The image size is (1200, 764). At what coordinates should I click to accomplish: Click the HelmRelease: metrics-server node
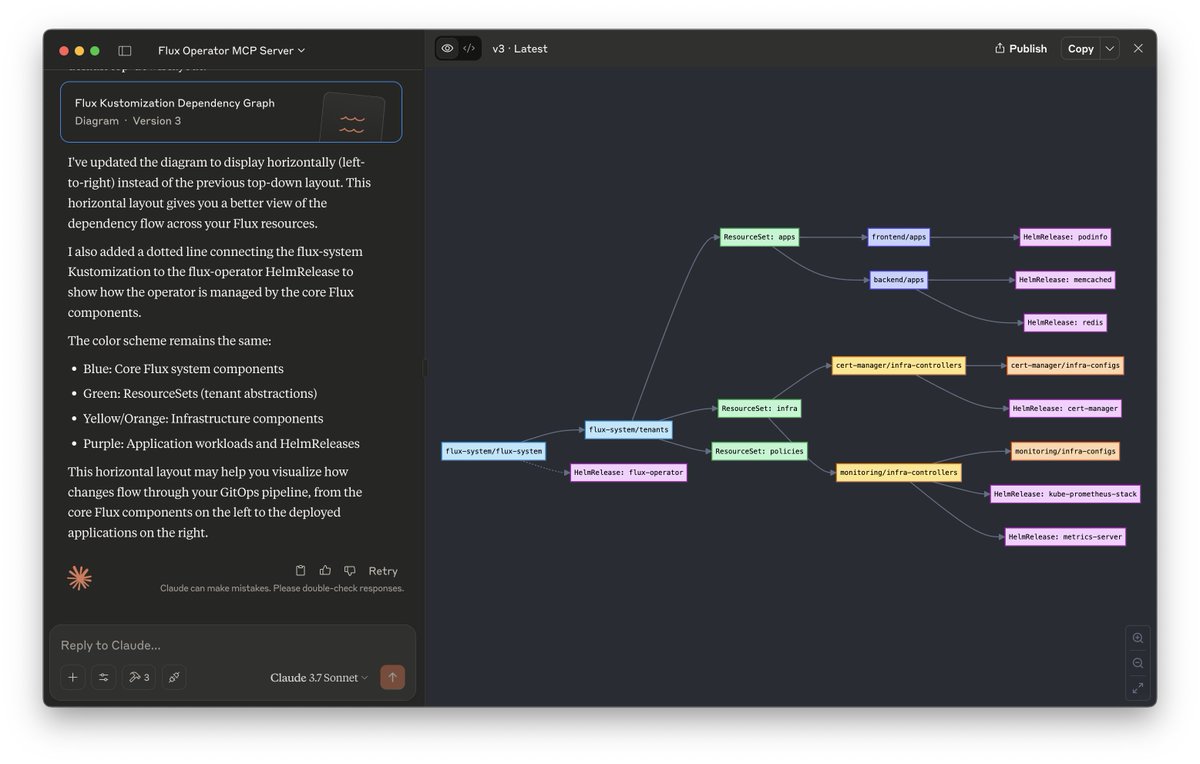[x=1065, y=536]
